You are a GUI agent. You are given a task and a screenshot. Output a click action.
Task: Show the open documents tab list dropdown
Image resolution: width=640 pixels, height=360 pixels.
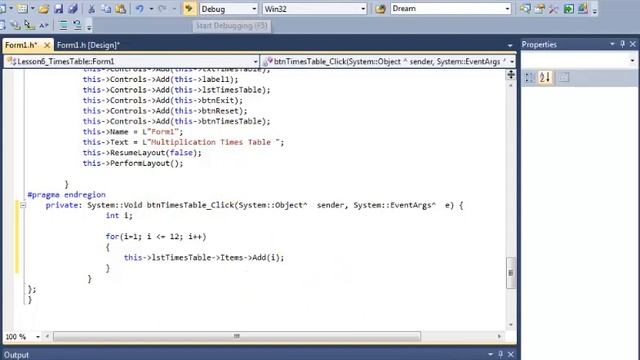510,45
